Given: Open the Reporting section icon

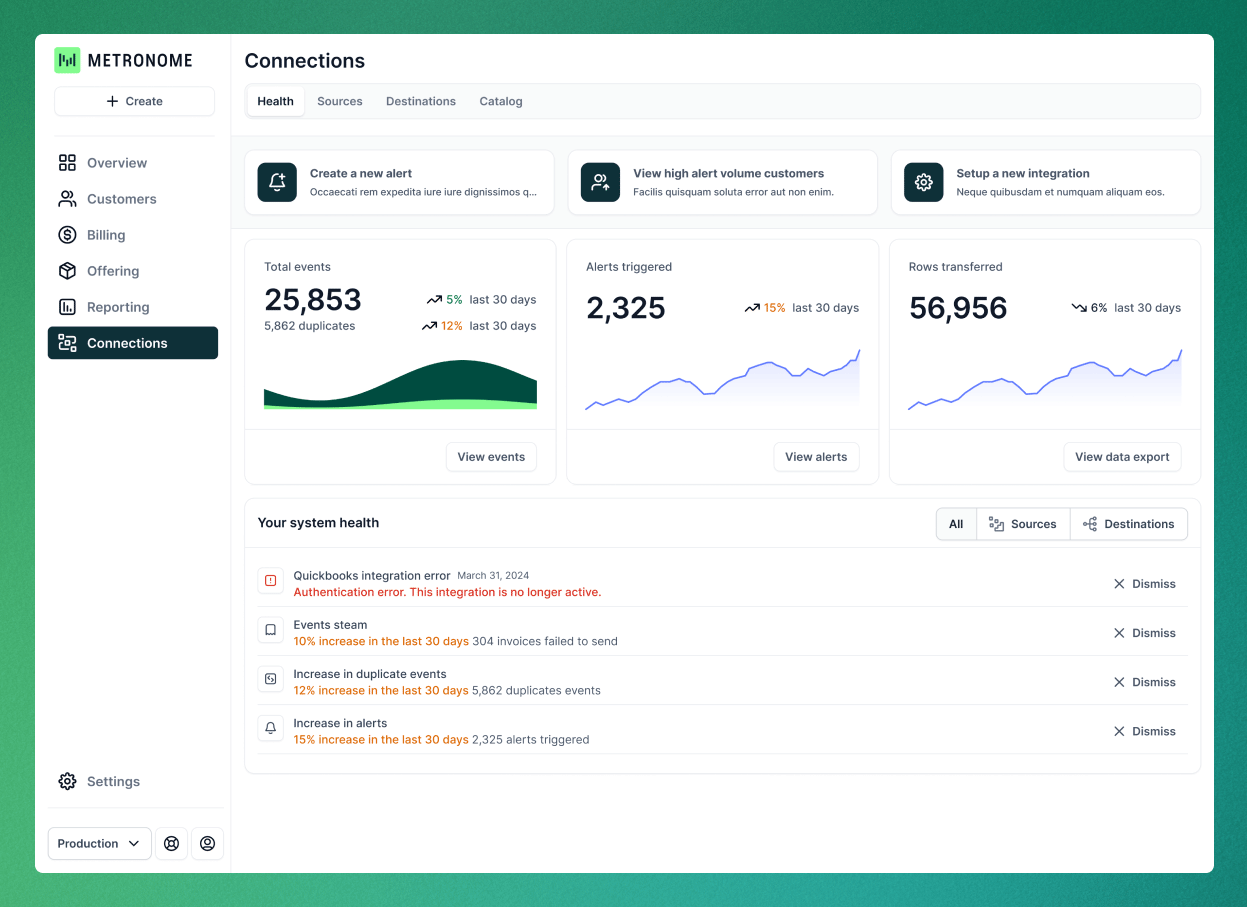Looking at the screenshot, I should 66,306.
